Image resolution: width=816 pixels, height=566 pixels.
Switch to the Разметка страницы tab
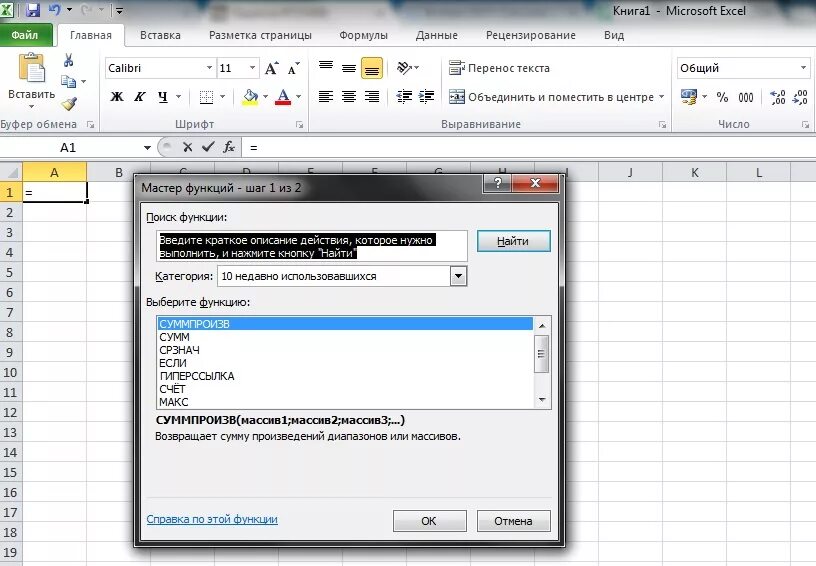(260, 35)
